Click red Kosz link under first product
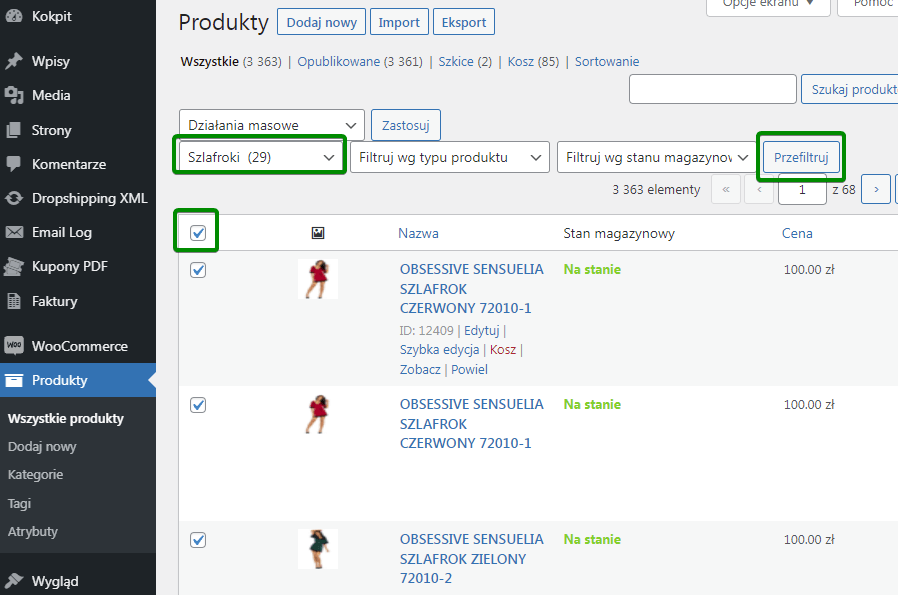This screenshot has height=595, width=898. 503,349
